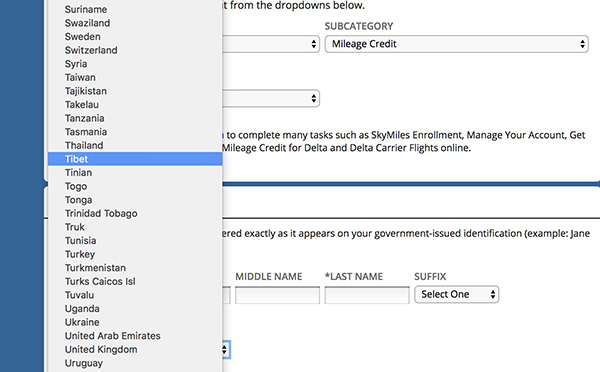The height and width of the screenshot is (372, 600).
Task: Choose Thailand from the dropdown options
Action: (x=135, y=145)
